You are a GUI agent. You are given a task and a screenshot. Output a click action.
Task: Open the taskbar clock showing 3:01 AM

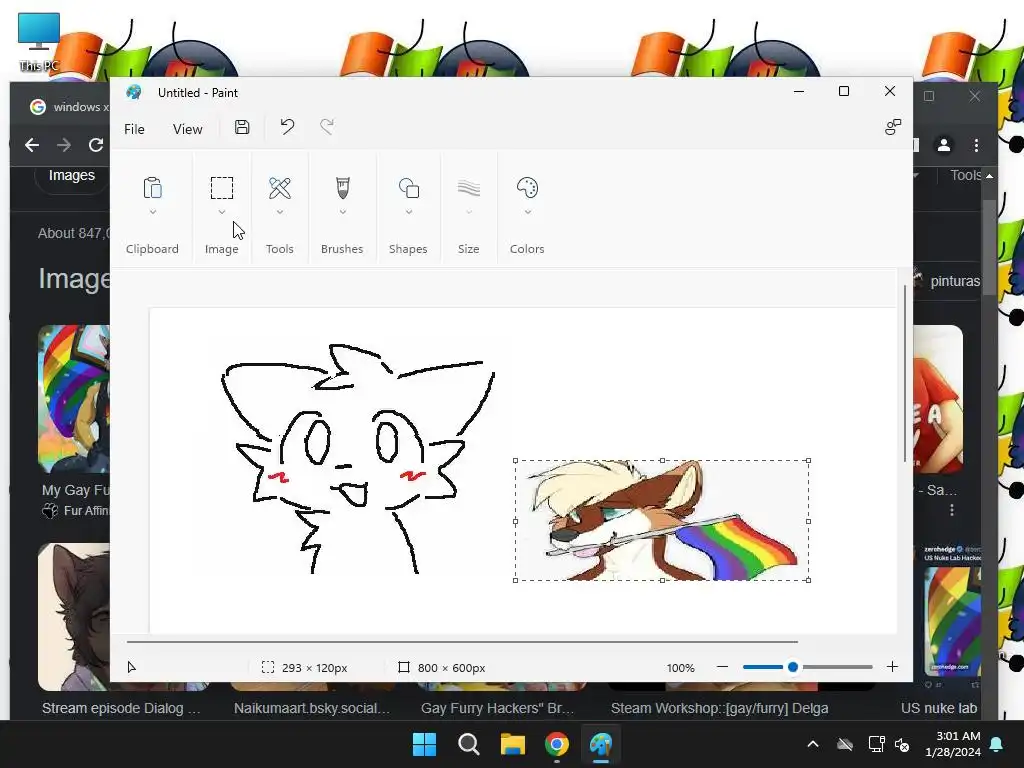(x=953, y=744)
